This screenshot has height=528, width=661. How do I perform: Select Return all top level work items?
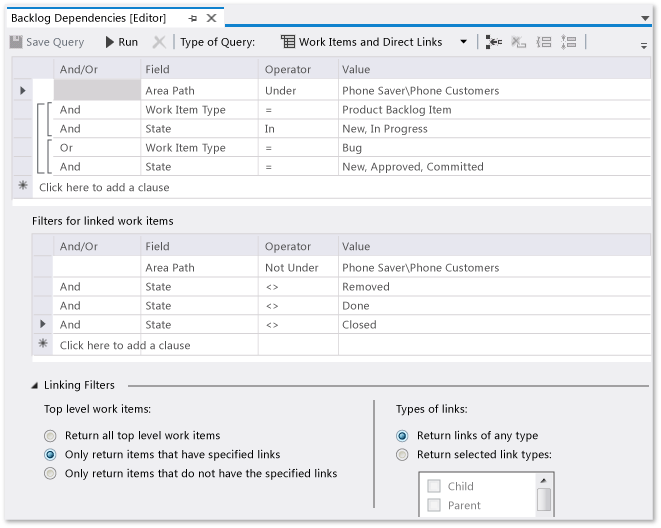(x=50, y=435)
